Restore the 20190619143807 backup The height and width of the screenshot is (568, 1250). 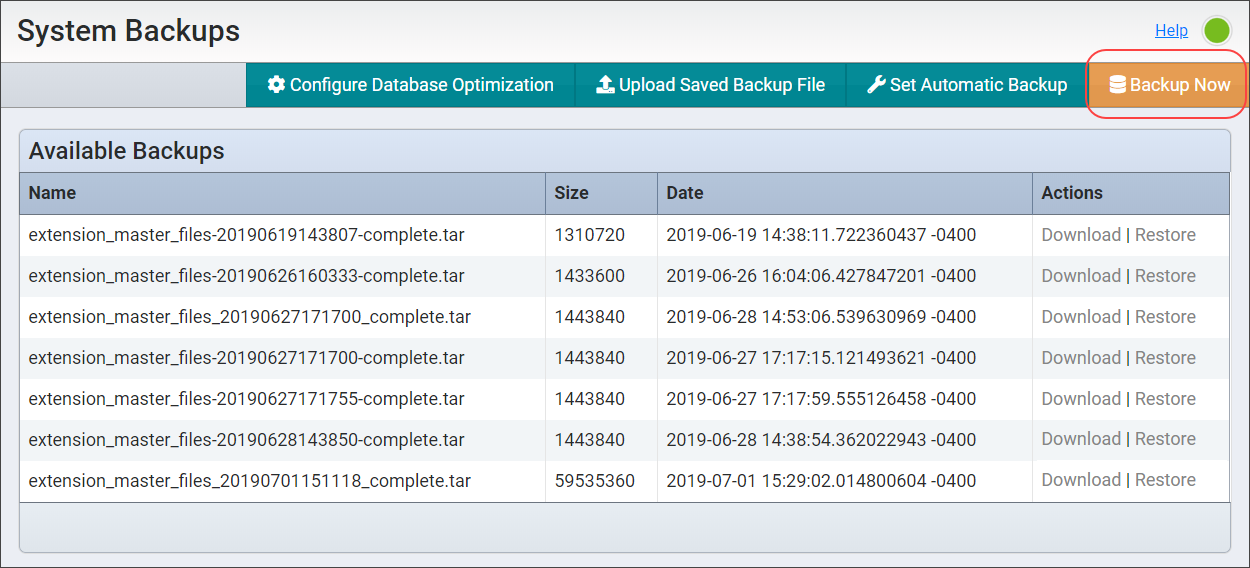(x=1165, y=235)
